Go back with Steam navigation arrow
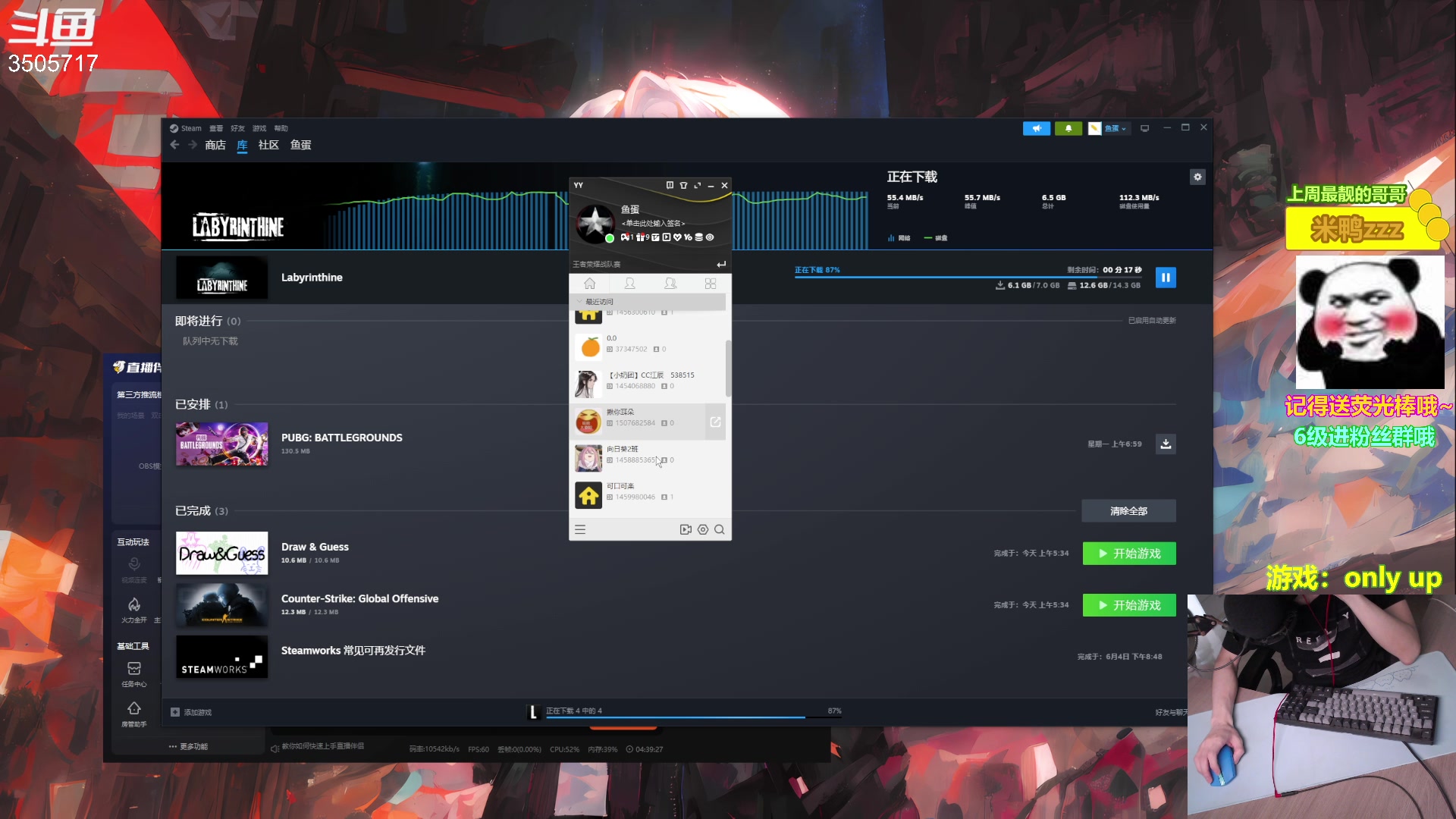1456x819 pixels. pyautogui.click(x=175, y=145)
